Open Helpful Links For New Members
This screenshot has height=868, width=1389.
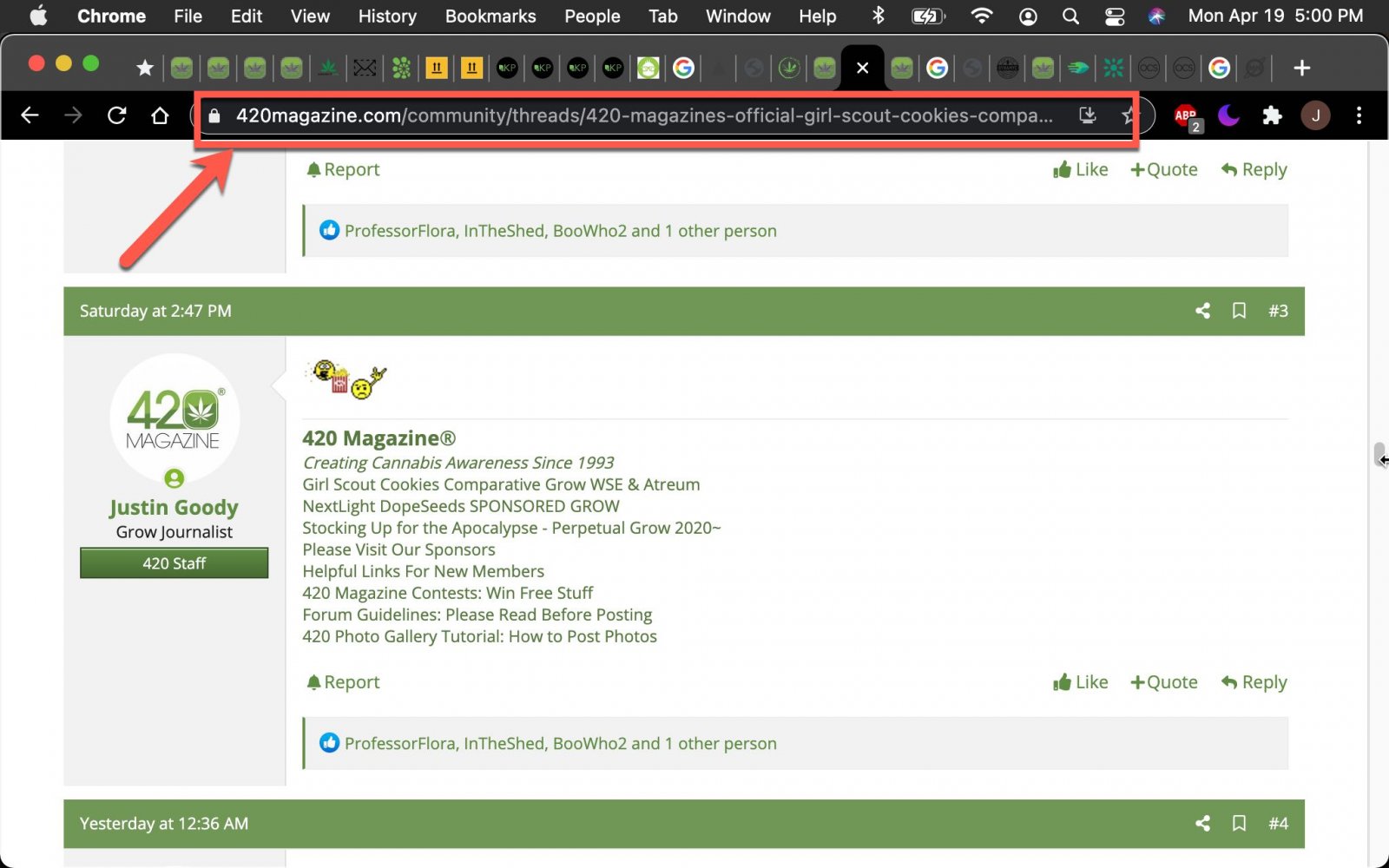423,571
